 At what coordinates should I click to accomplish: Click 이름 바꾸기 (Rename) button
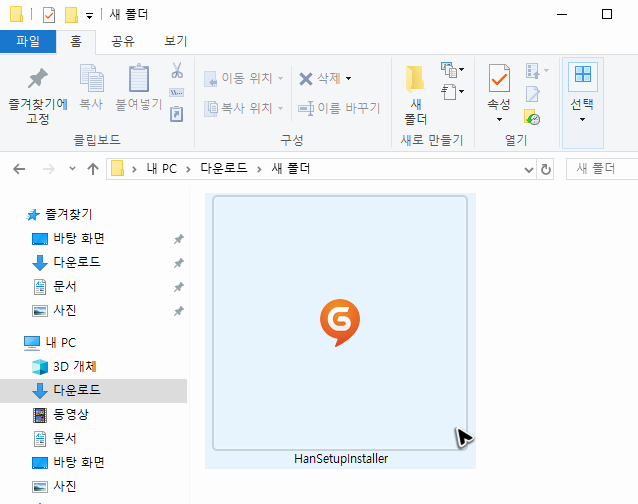339,108
